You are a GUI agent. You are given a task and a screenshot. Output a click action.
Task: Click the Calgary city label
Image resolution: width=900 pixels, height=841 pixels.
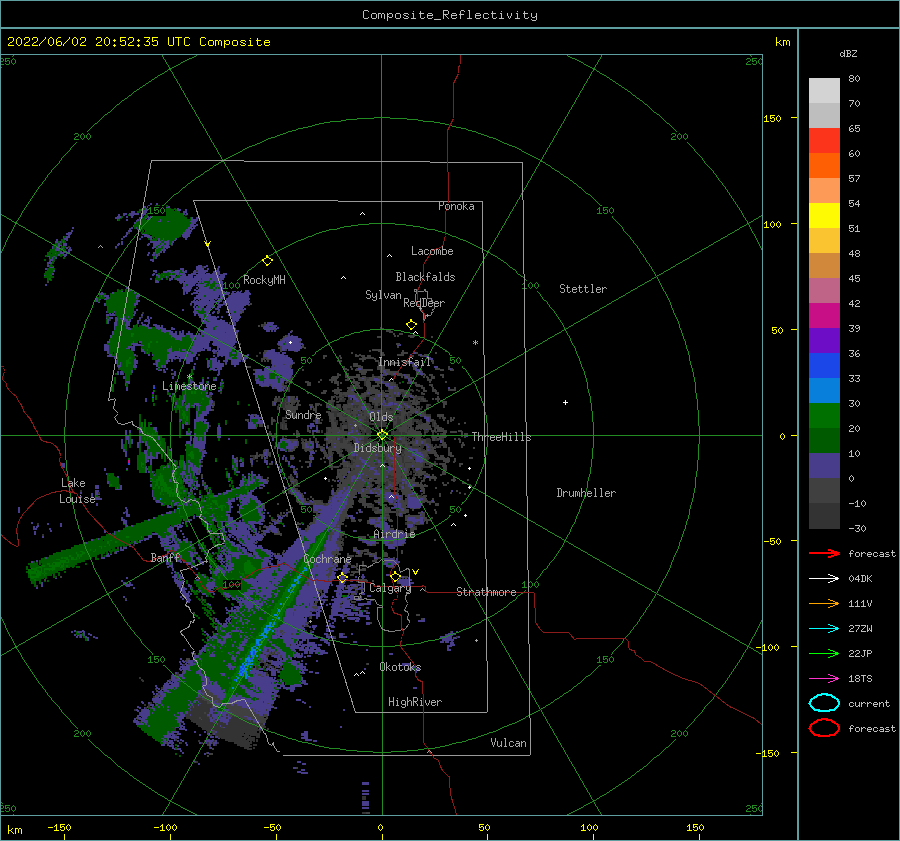(x=390, y=588)
